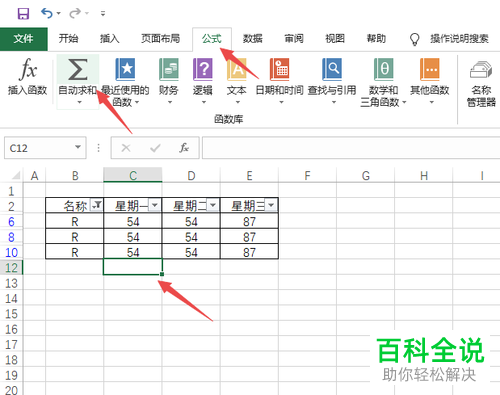500x395 pixels.
Task: Open the 日期和时间 functions calendar icon
Action: point(280,69)
